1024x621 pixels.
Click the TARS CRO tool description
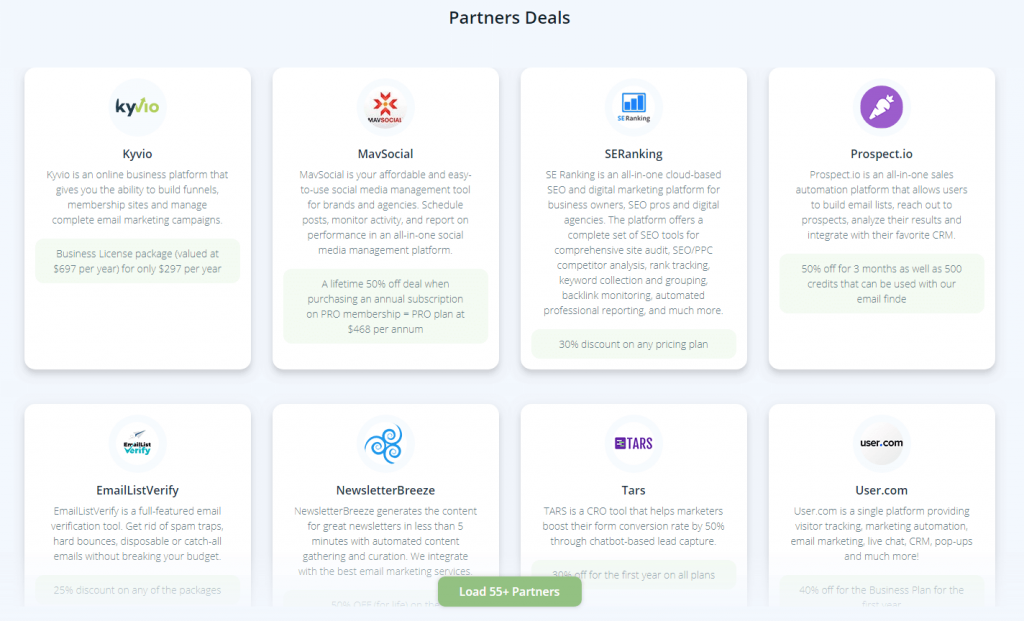click(x=633, y=526)
